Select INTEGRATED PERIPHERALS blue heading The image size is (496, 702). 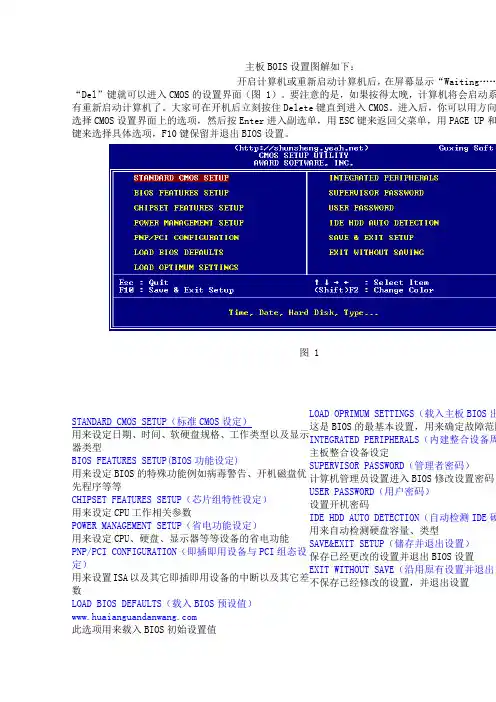402,440
